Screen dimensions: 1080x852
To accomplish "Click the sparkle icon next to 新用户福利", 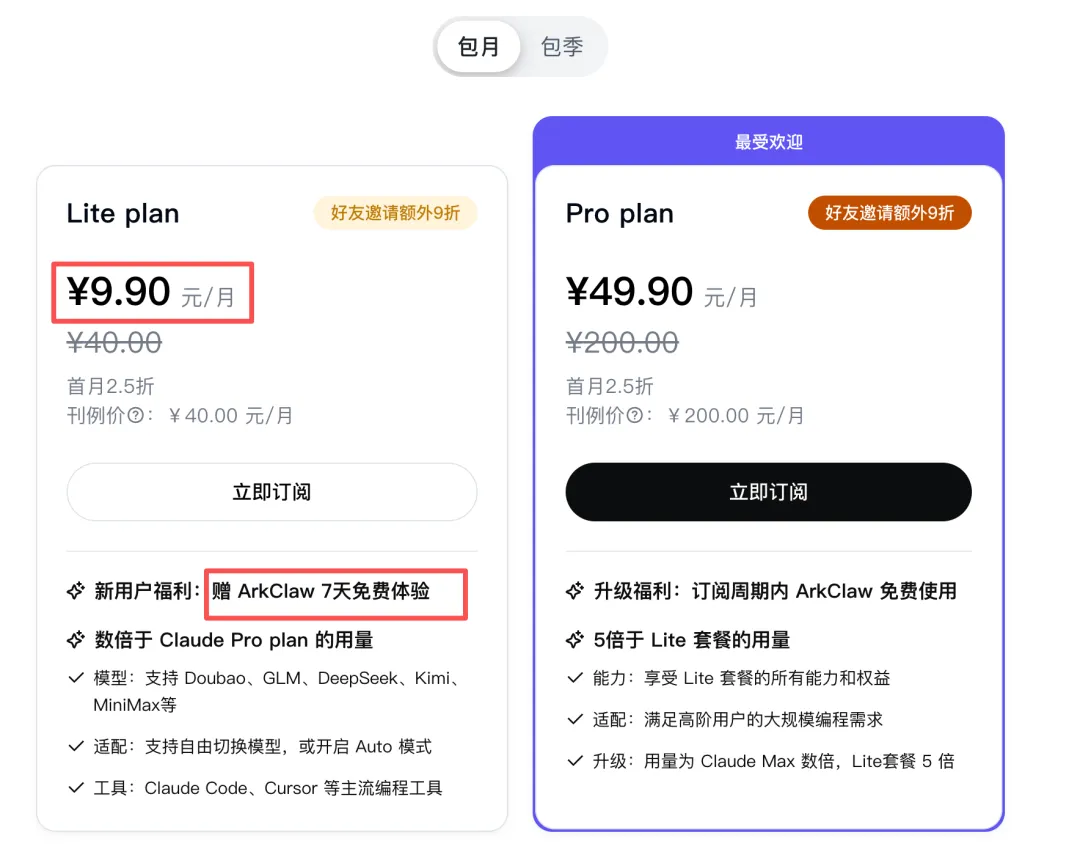I will click(75, 592).
